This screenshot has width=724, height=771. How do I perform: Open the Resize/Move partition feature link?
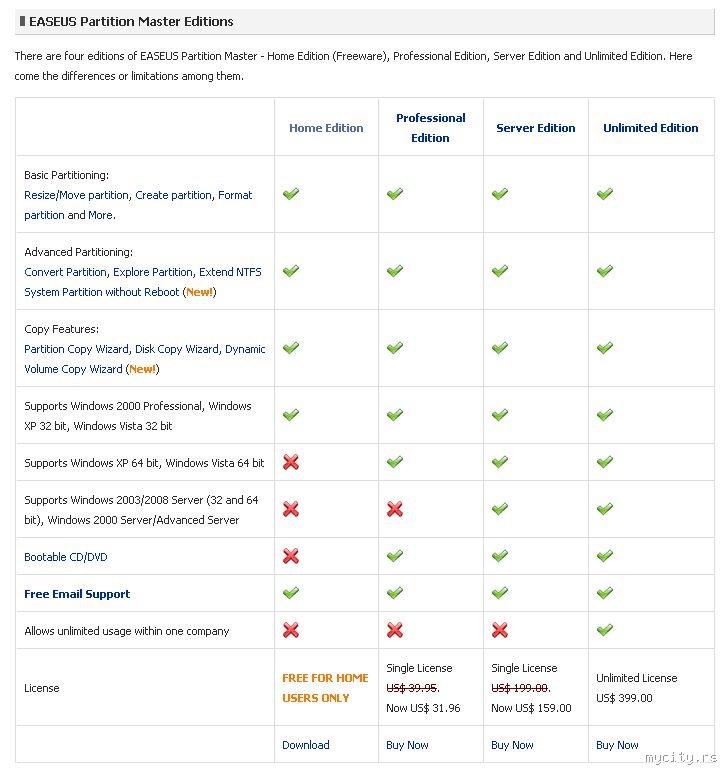pos(76,195)
